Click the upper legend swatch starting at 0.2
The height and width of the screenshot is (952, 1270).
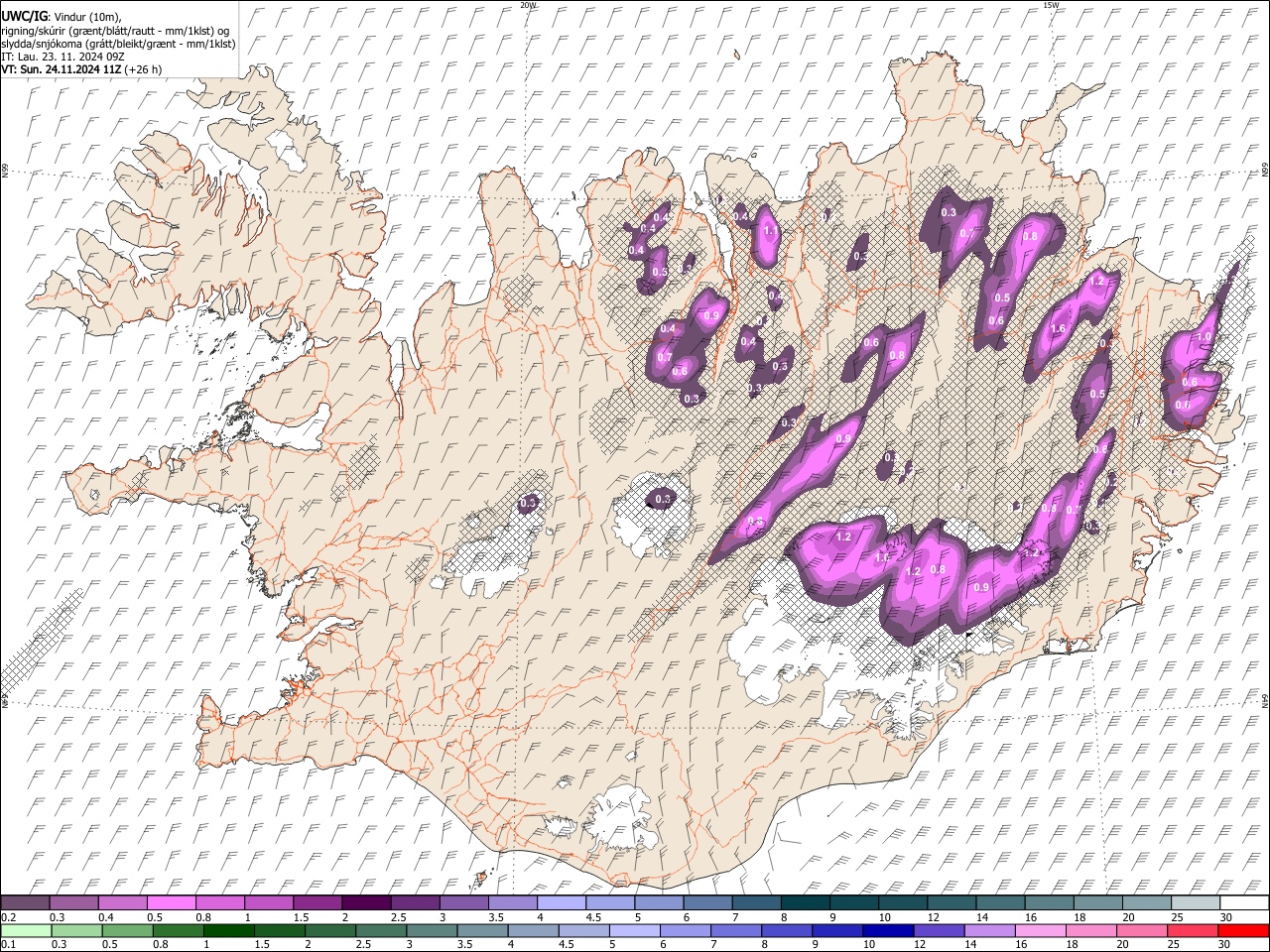[x=25, y=902]
